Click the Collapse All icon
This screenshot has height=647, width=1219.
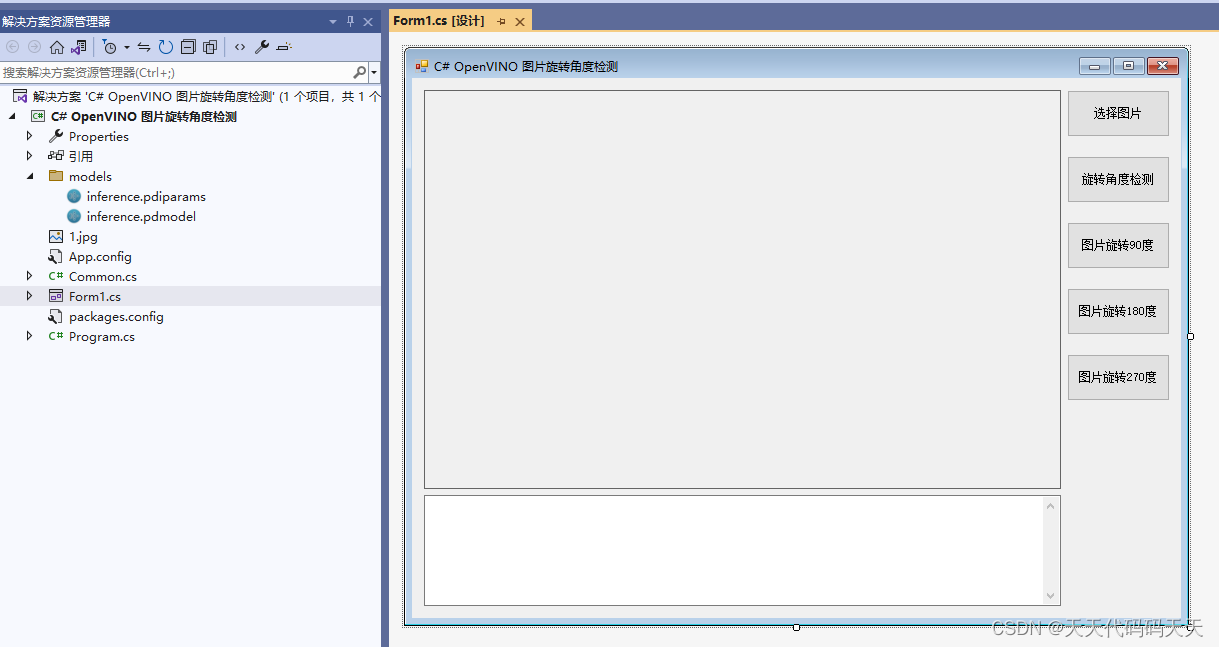[x=188, y=46]
